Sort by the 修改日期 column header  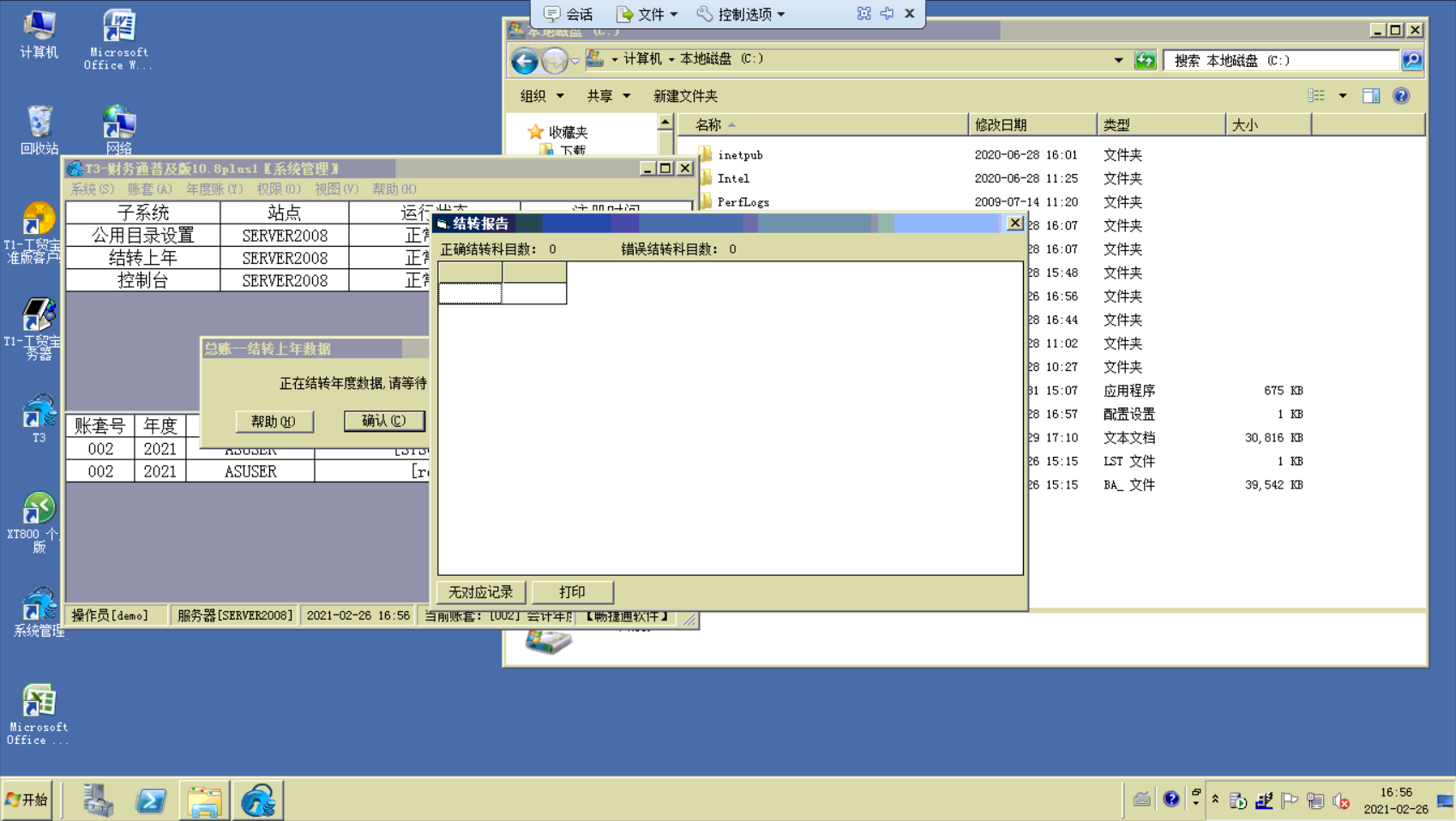[x=1032, y=125]
